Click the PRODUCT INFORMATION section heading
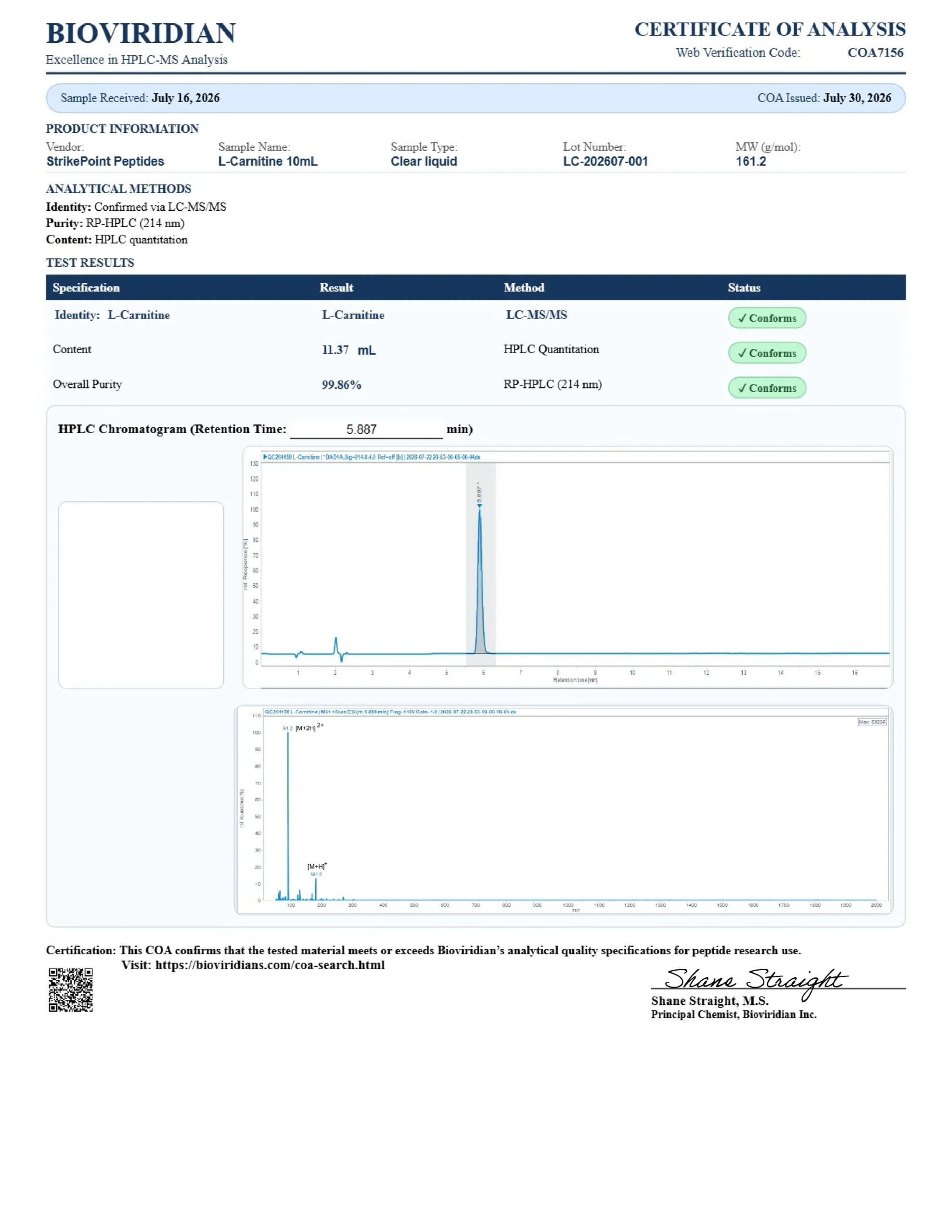The width and height of the screenshot is (952, 1232). point(122,128)
